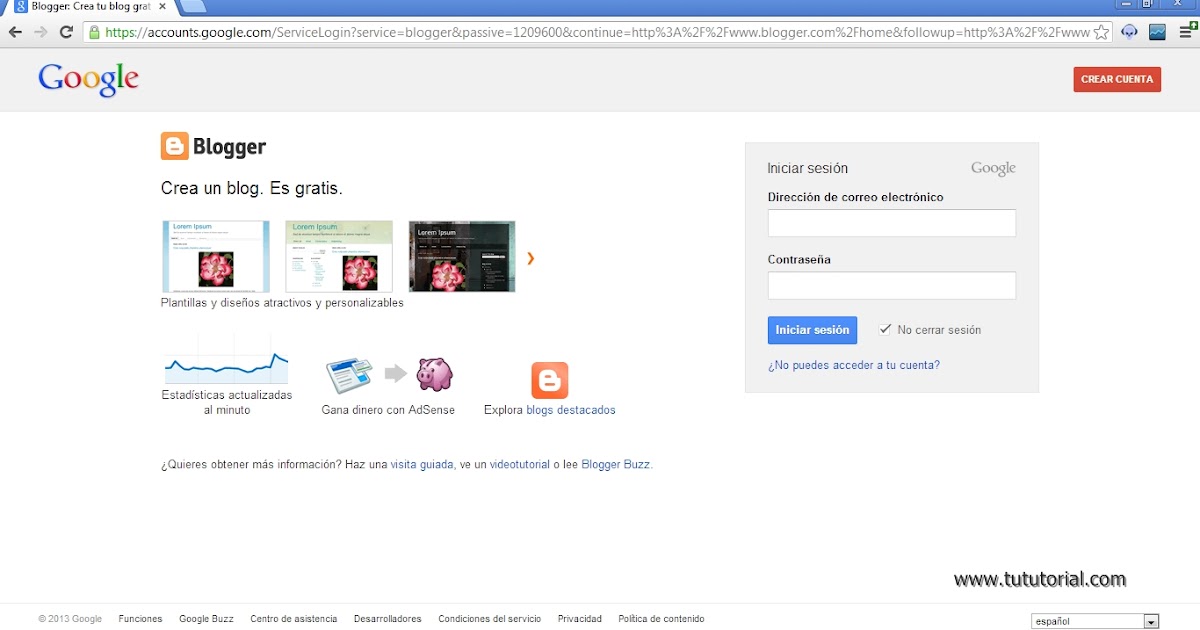This screenshot has width=1200, height=630.
Task: Click the skull extension icon in browser toolbar
Action: coord(1129,31)
